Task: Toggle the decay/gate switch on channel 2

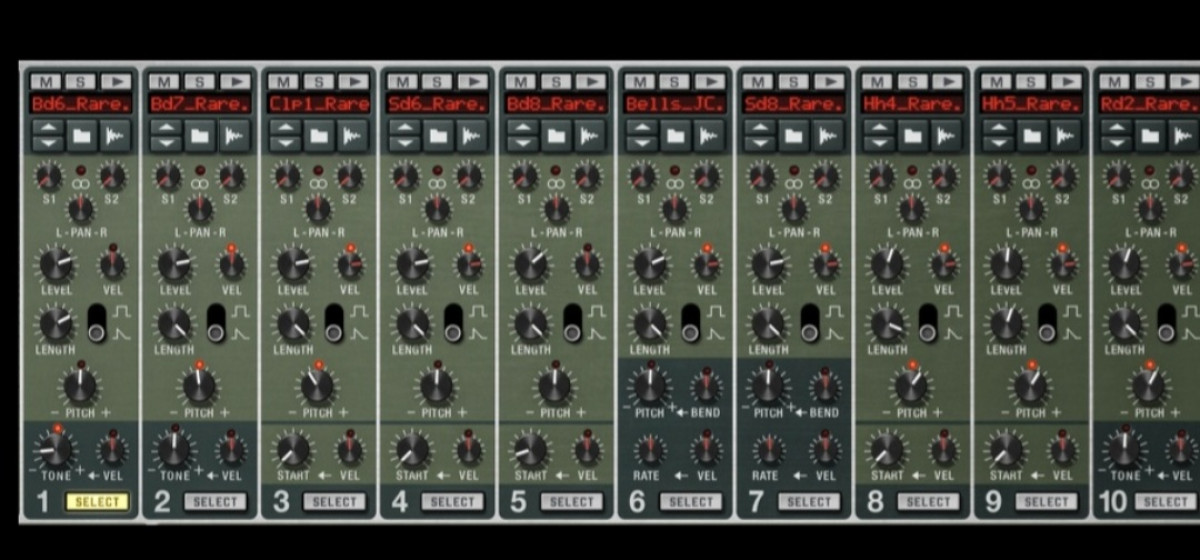Action: click(x=217, y=323)
